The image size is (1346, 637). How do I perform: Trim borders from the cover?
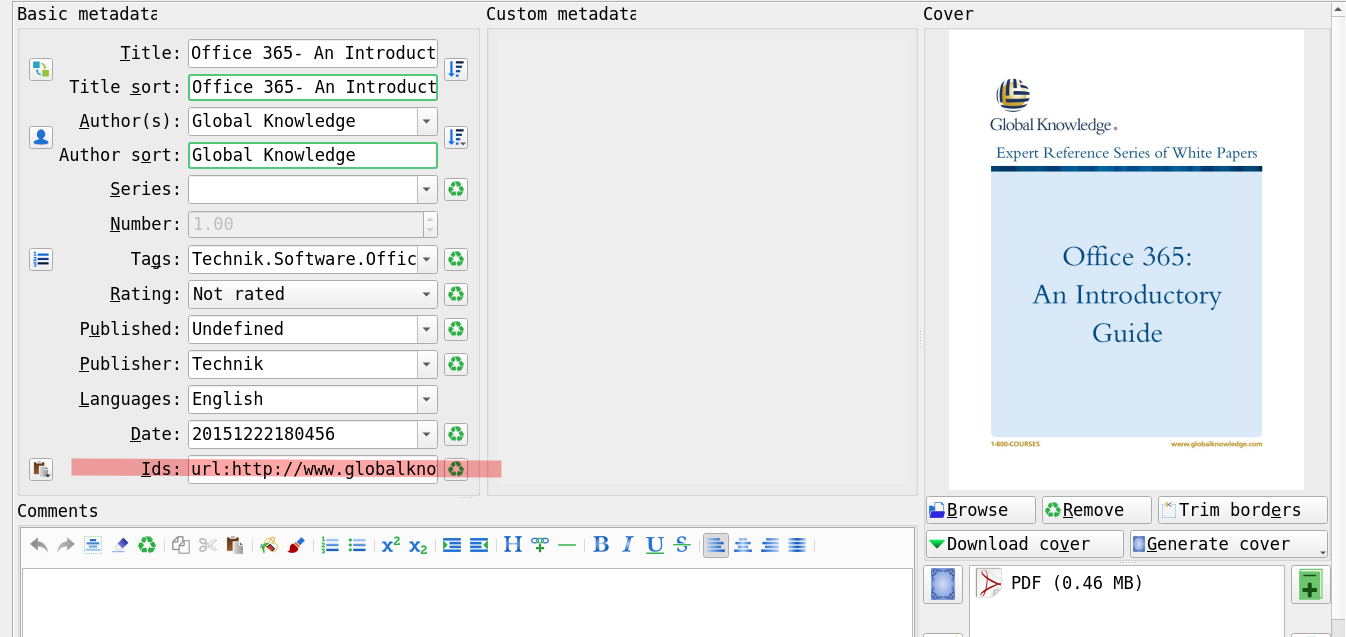click(x=1243, y=510)
